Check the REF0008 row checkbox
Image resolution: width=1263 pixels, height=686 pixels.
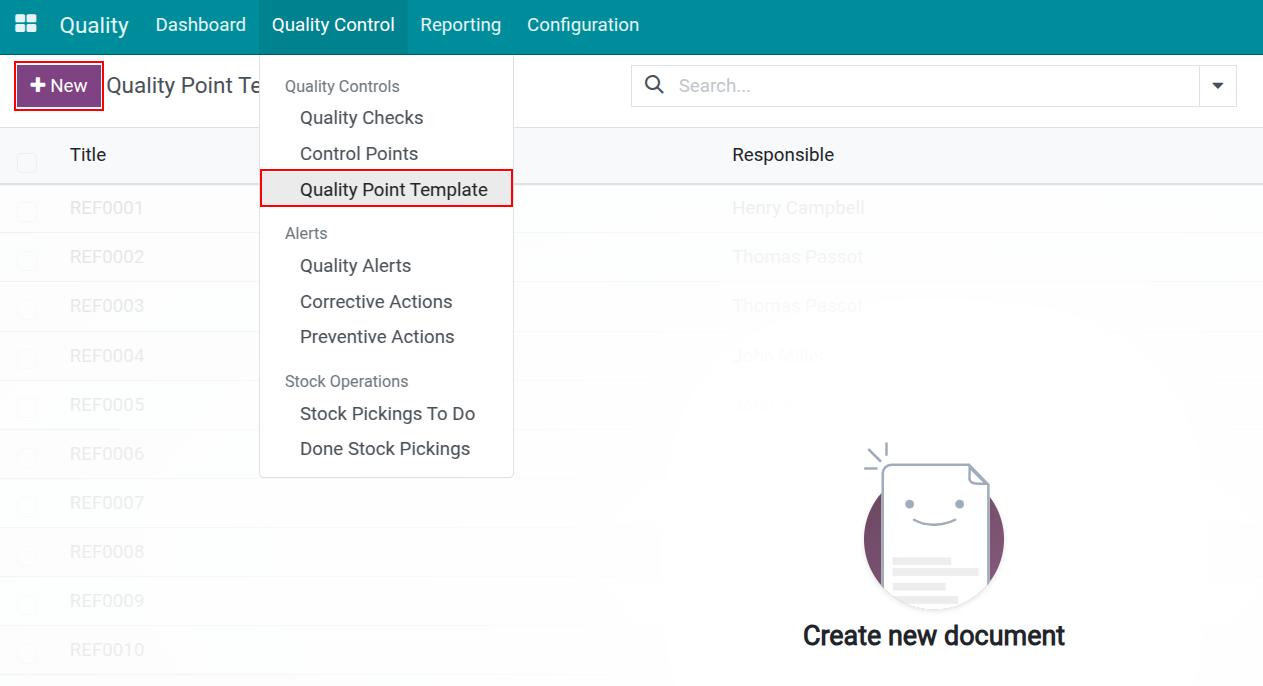(x=27, y=554)
